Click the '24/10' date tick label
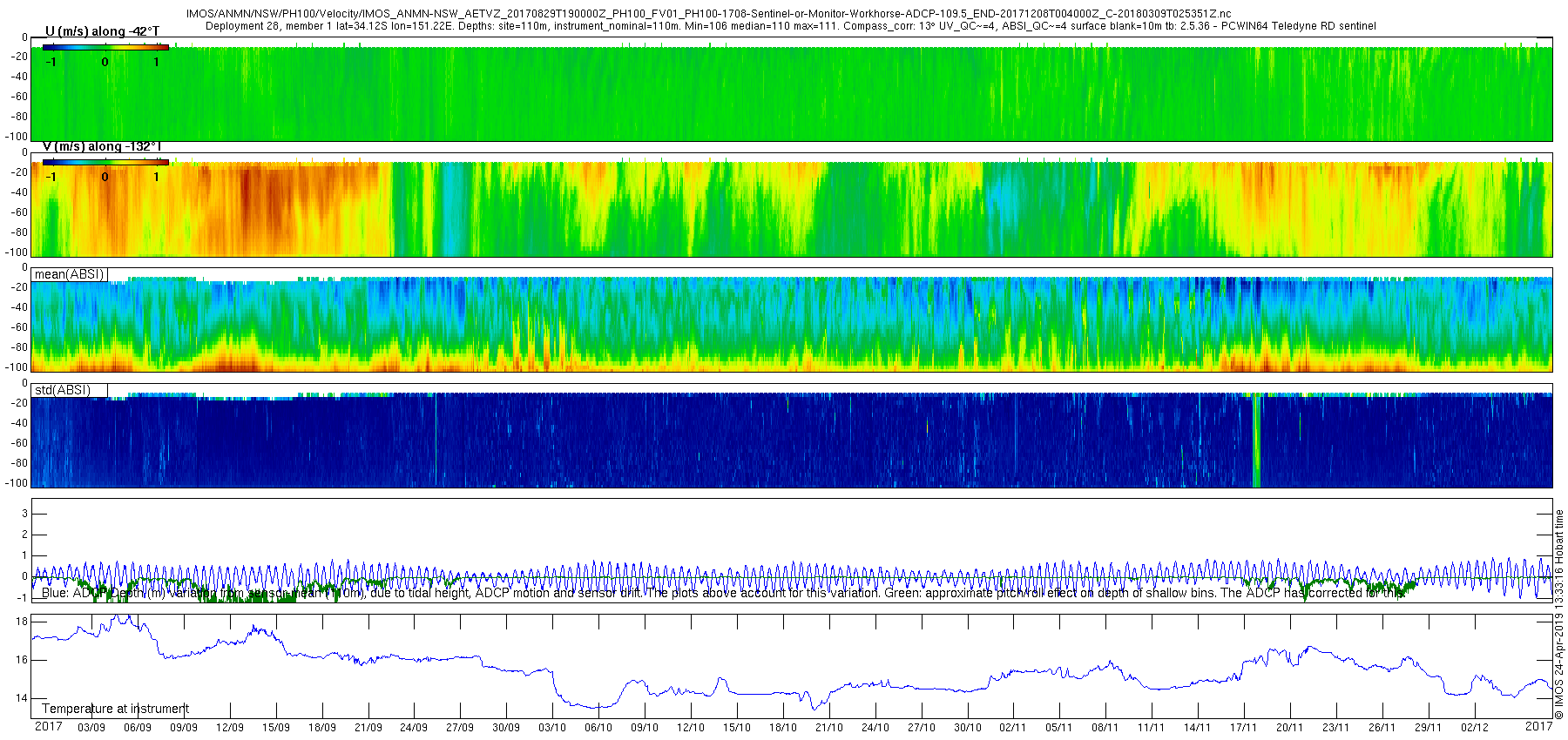The height and width of the screenshot is (740, 1568). (x=875, y=728)
